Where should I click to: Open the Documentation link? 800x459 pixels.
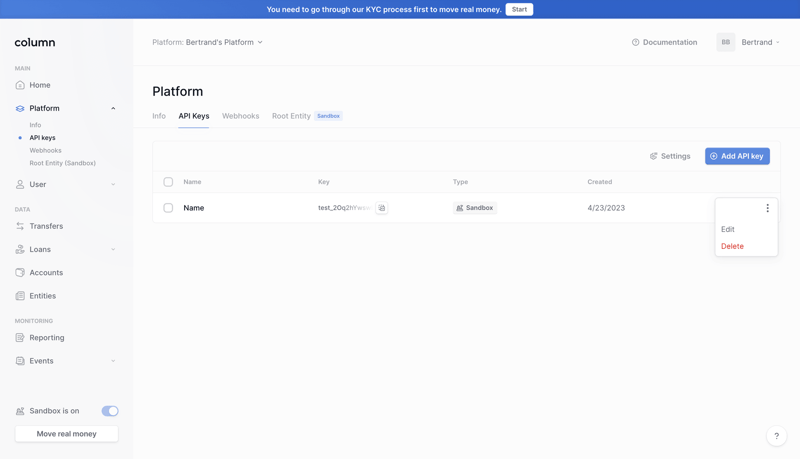click(x=670, y=42)
